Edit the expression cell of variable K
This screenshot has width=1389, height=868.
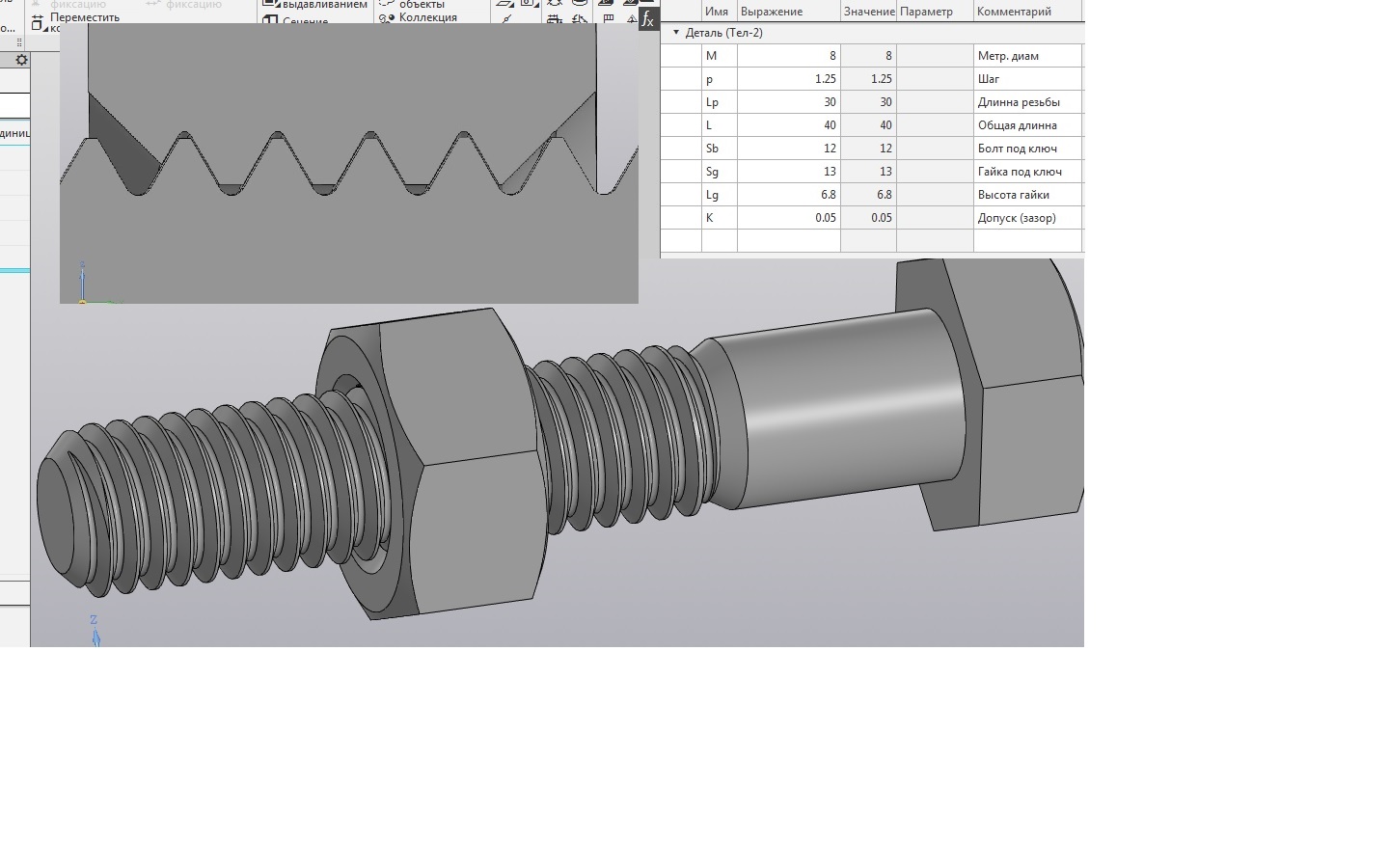(x=789, y=218)
